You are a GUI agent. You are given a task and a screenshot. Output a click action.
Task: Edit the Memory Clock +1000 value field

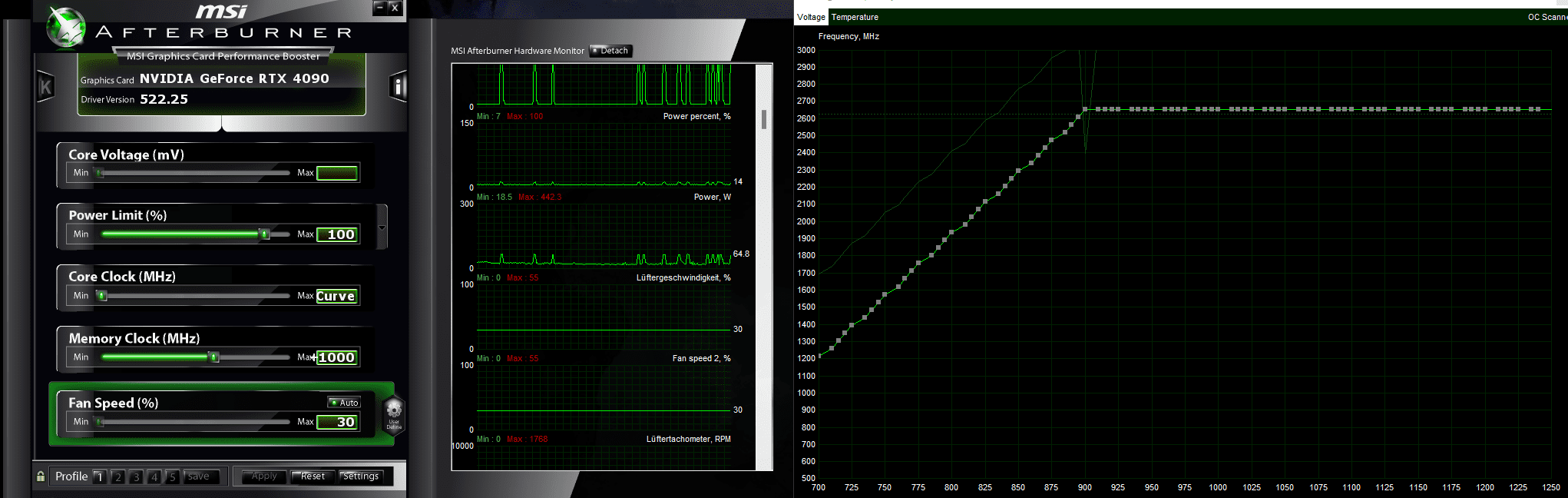coord(337,357)
